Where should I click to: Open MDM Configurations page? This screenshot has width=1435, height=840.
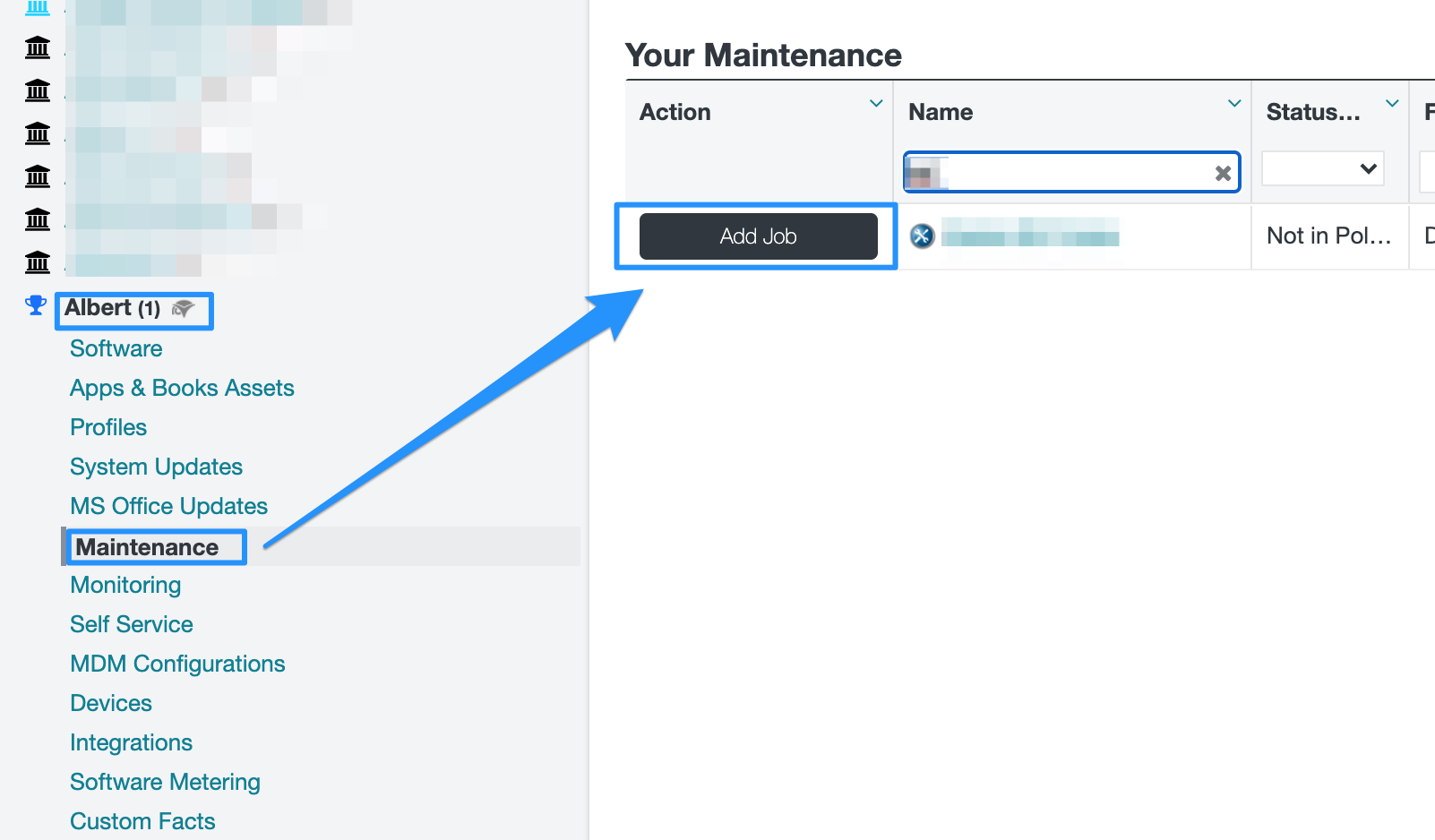[177, 664]
